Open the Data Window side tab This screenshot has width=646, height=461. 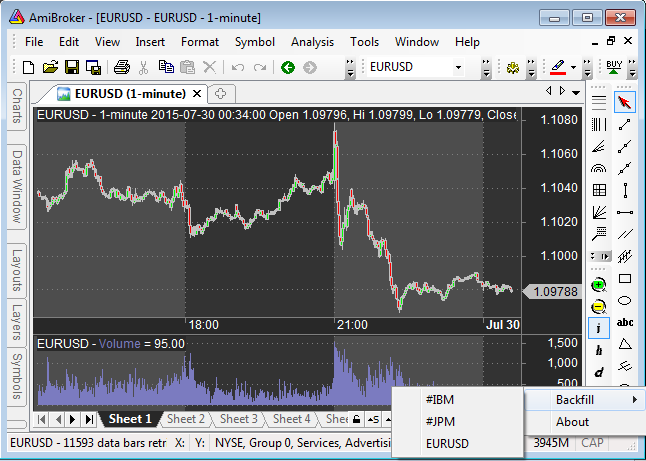tap(17, 186)
